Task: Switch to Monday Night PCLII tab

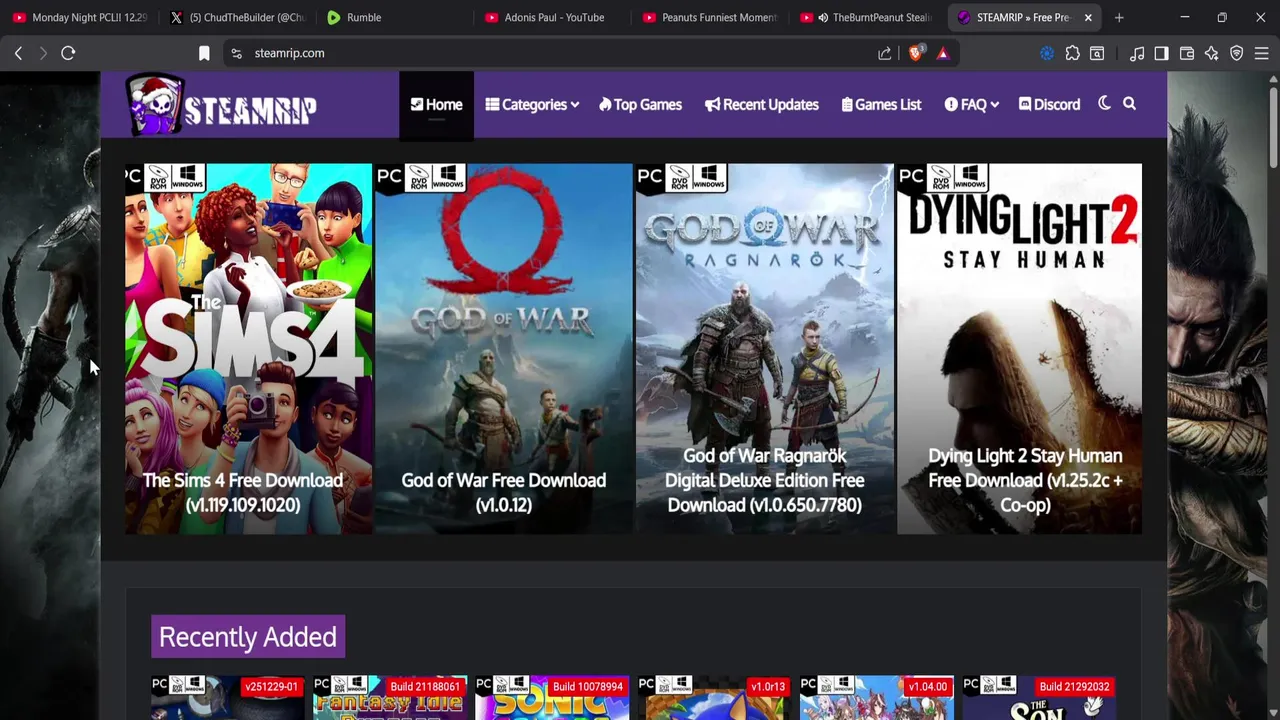Action: pyautogui.click(x=80, y=17)
